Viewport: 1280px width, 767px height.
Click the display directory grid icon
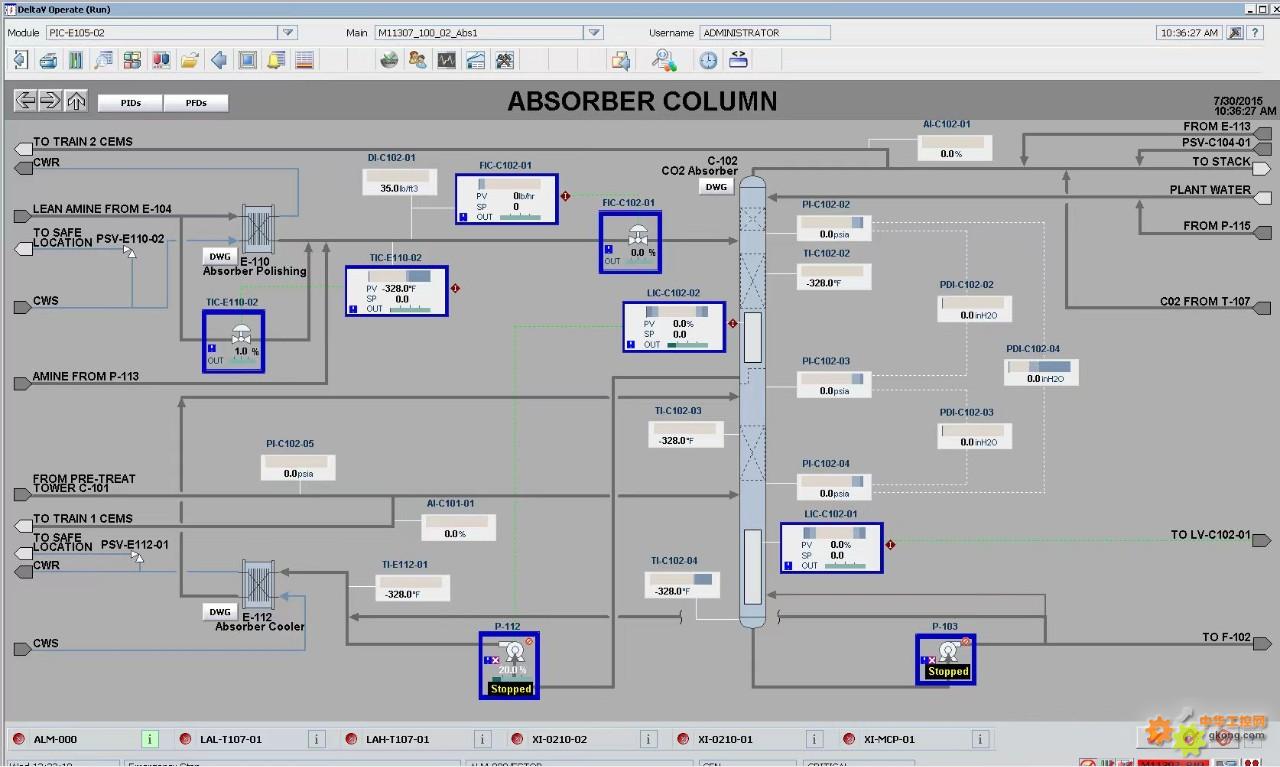132,60
